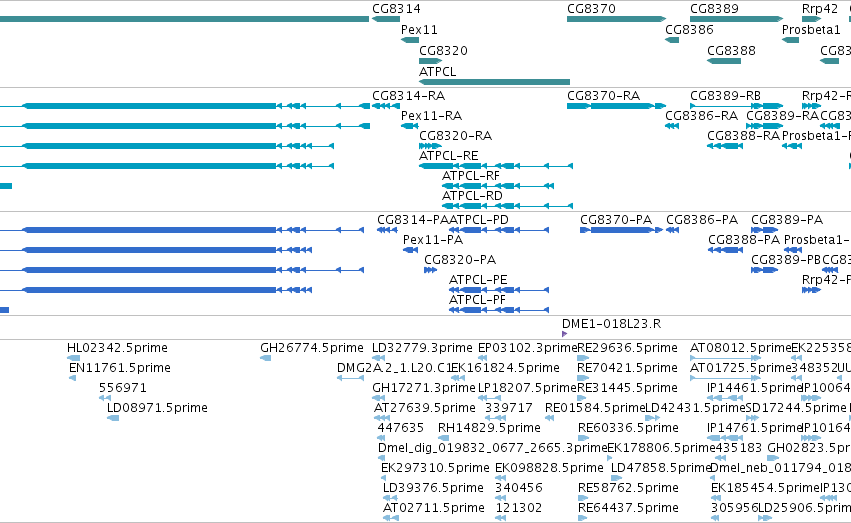
Task: Select the ATPCL-RF transcript label
Action: 471,176
